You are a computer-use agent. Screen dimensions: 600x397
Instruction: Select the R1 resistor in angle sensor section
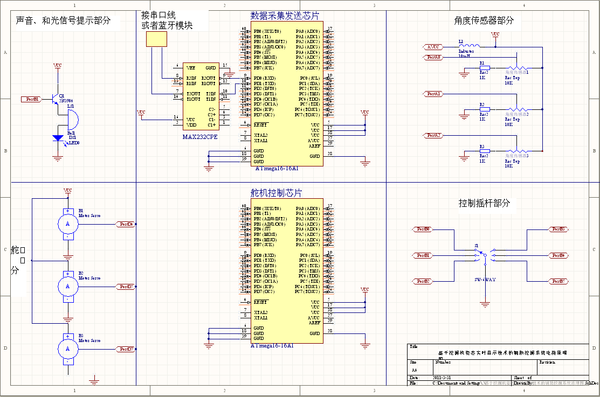tap(484, 68)
